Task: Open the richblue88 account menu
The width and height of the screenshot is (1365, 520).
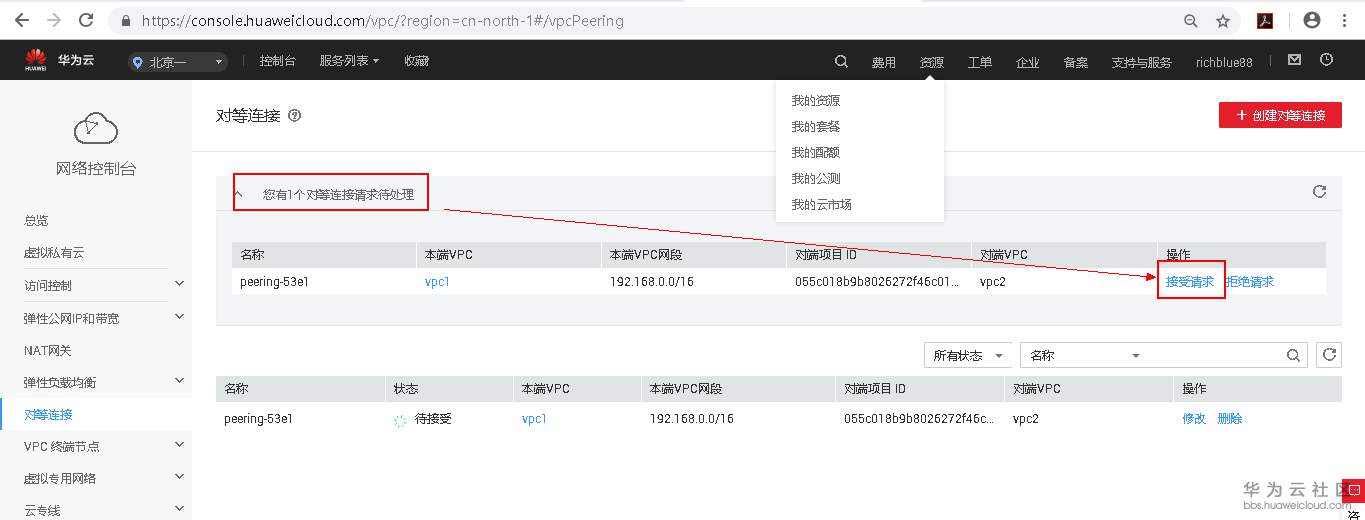Action: click(1224, 62)
